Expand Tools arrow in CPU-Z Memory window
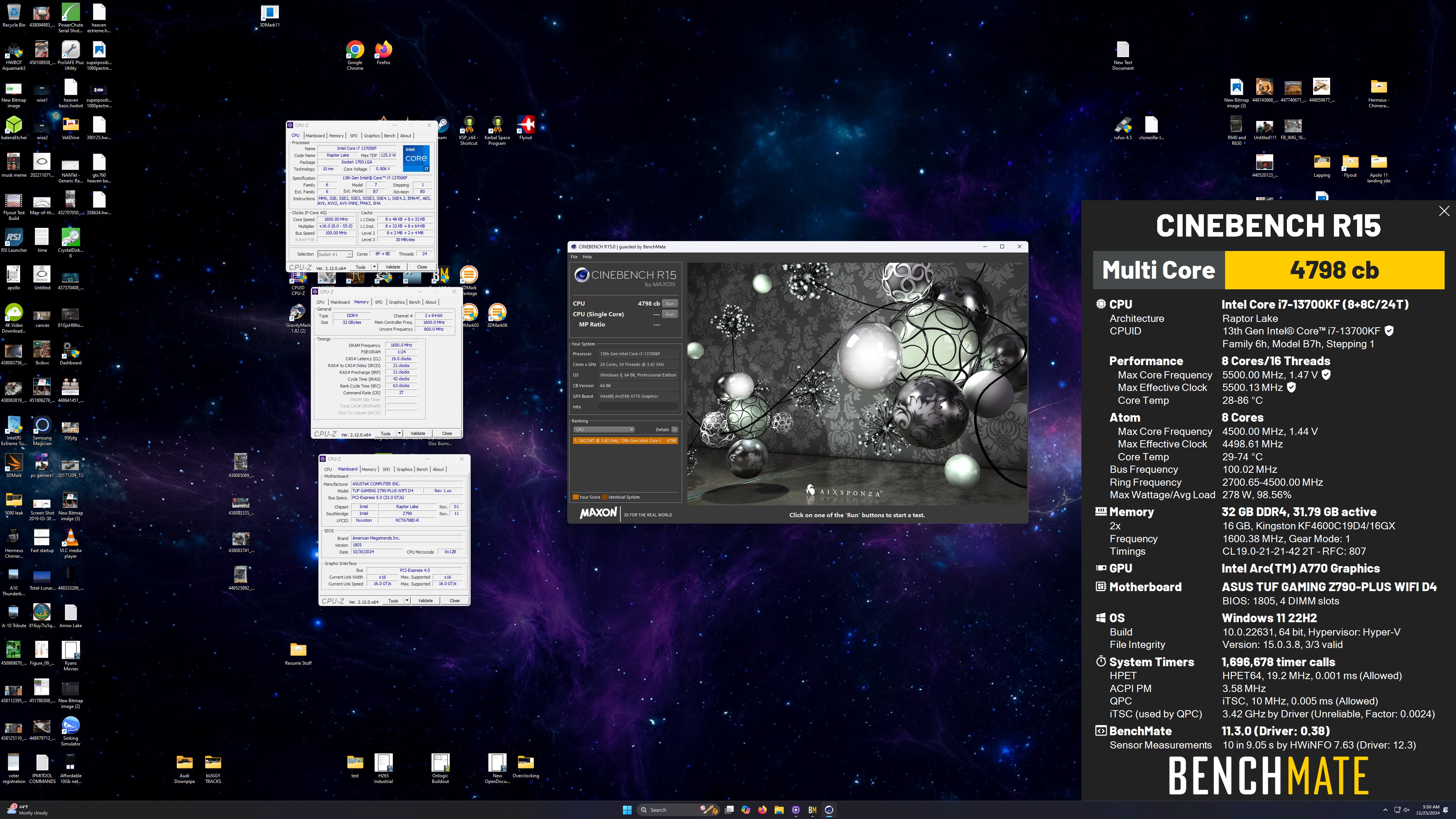1456x819 pixels. point(399,433)
